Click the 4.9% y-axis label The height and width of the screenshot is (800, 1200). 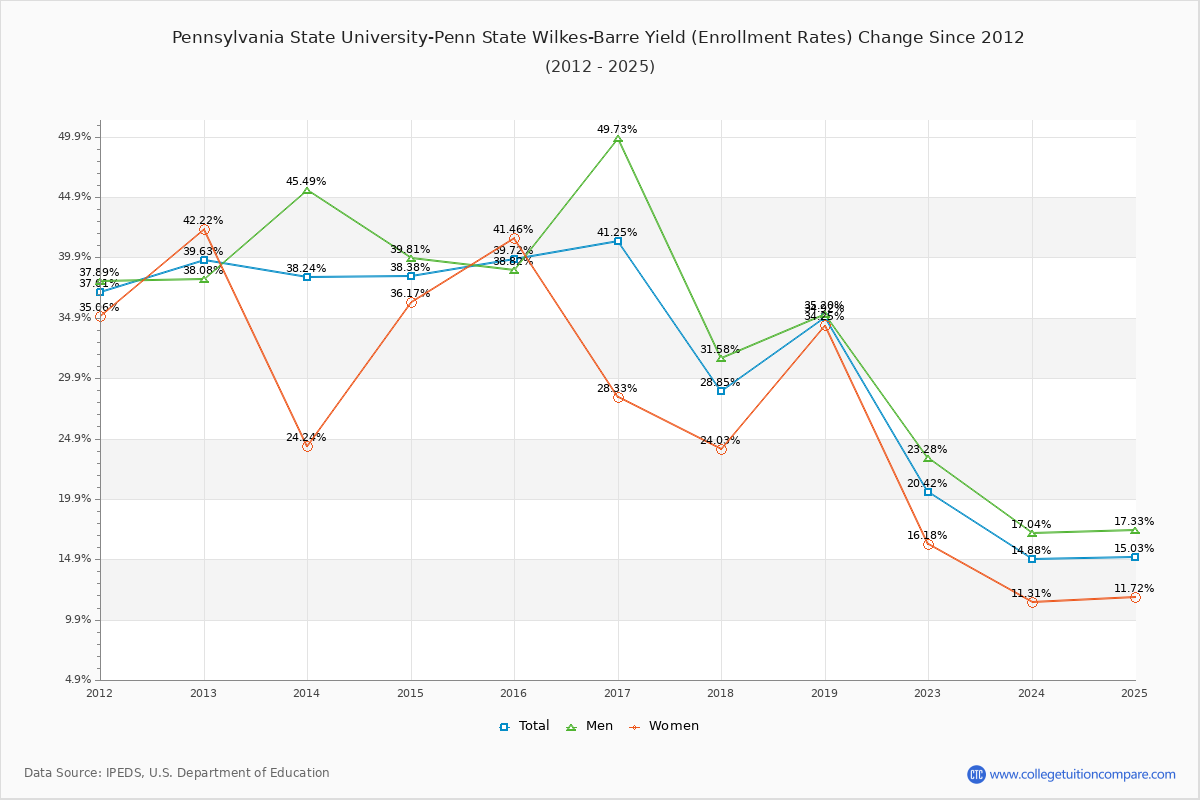(79, 680)
